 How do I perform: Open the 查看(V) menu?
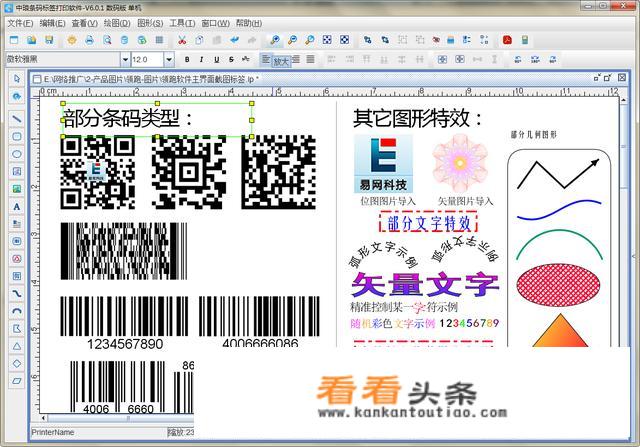click(84, 23)
